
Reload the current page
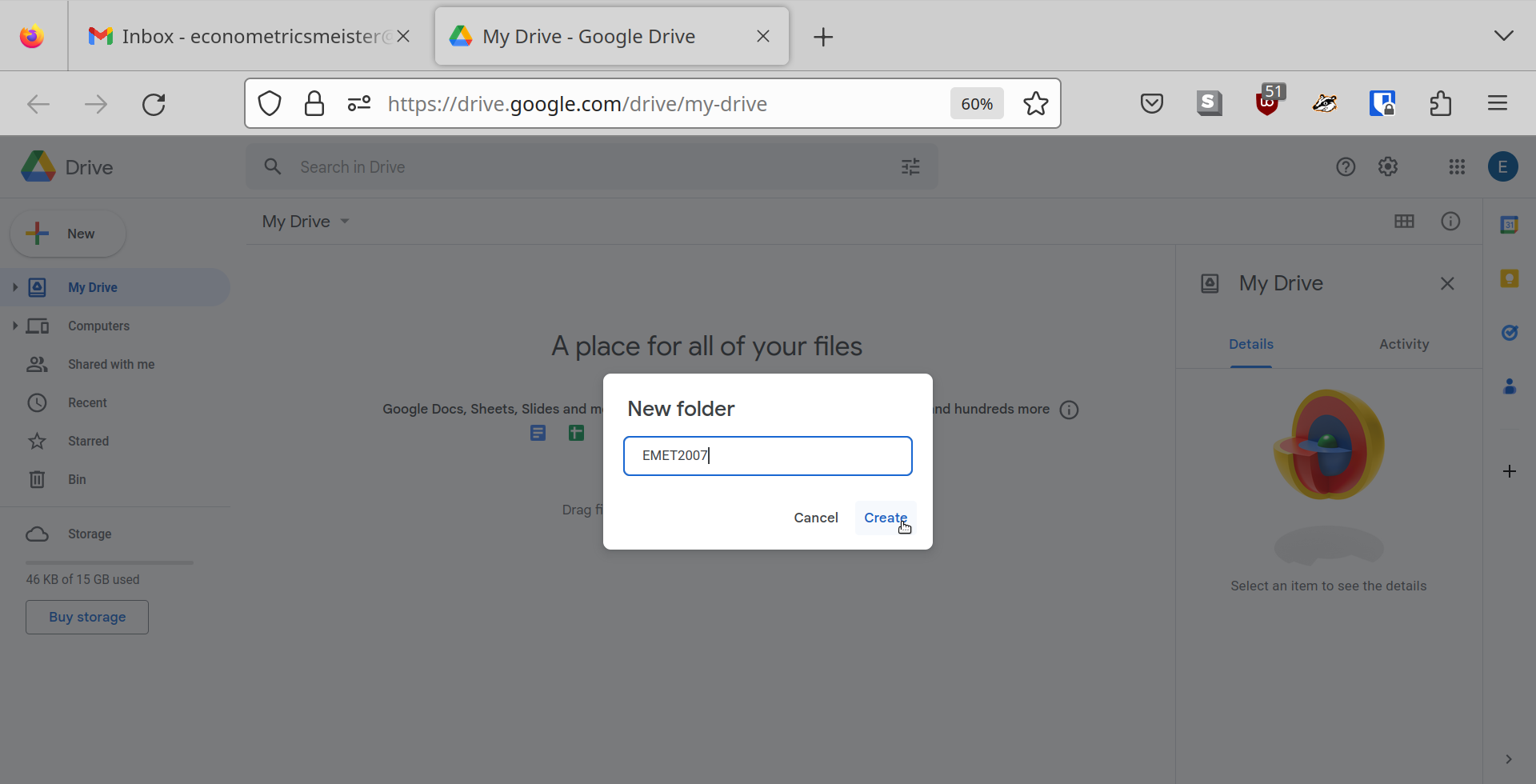pyautogui.click(x=154, y=104)
